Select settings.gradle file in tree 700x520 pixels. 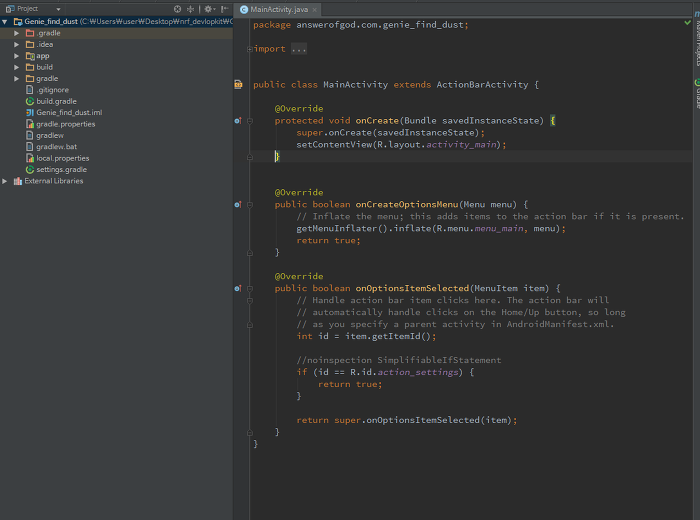pyautogui.click(x=60, y=170)
